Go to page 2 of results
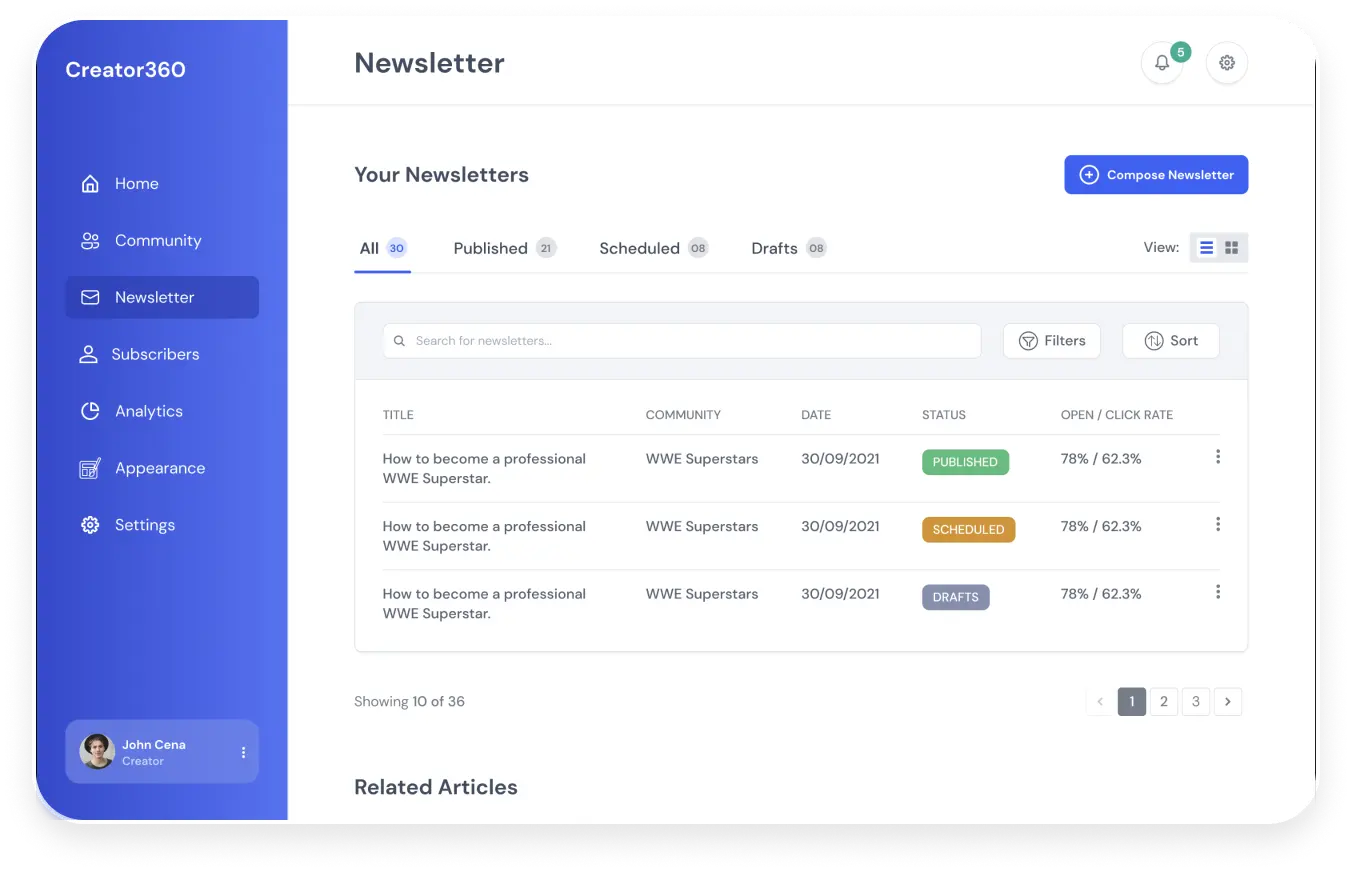1352x872 pixels. [1163, 702]
